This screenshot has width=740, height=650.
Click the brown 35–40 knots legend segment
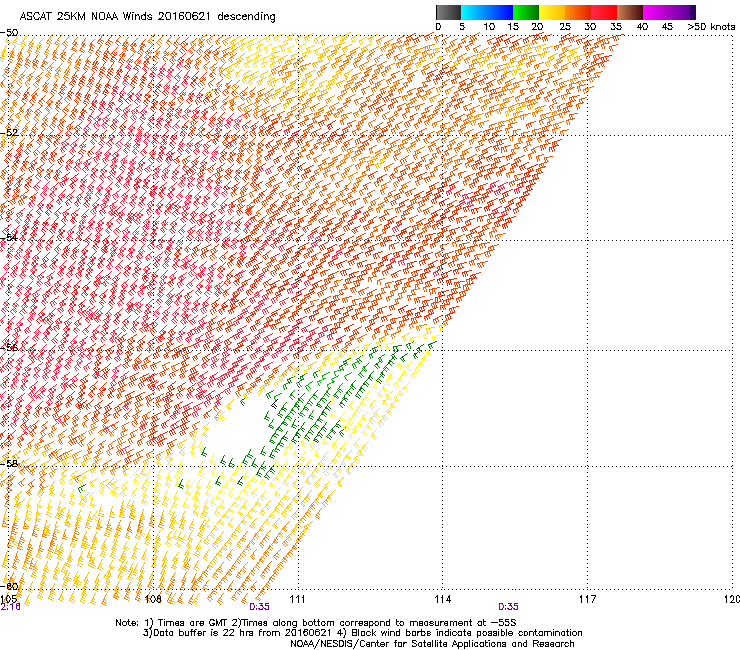(630, 12)
